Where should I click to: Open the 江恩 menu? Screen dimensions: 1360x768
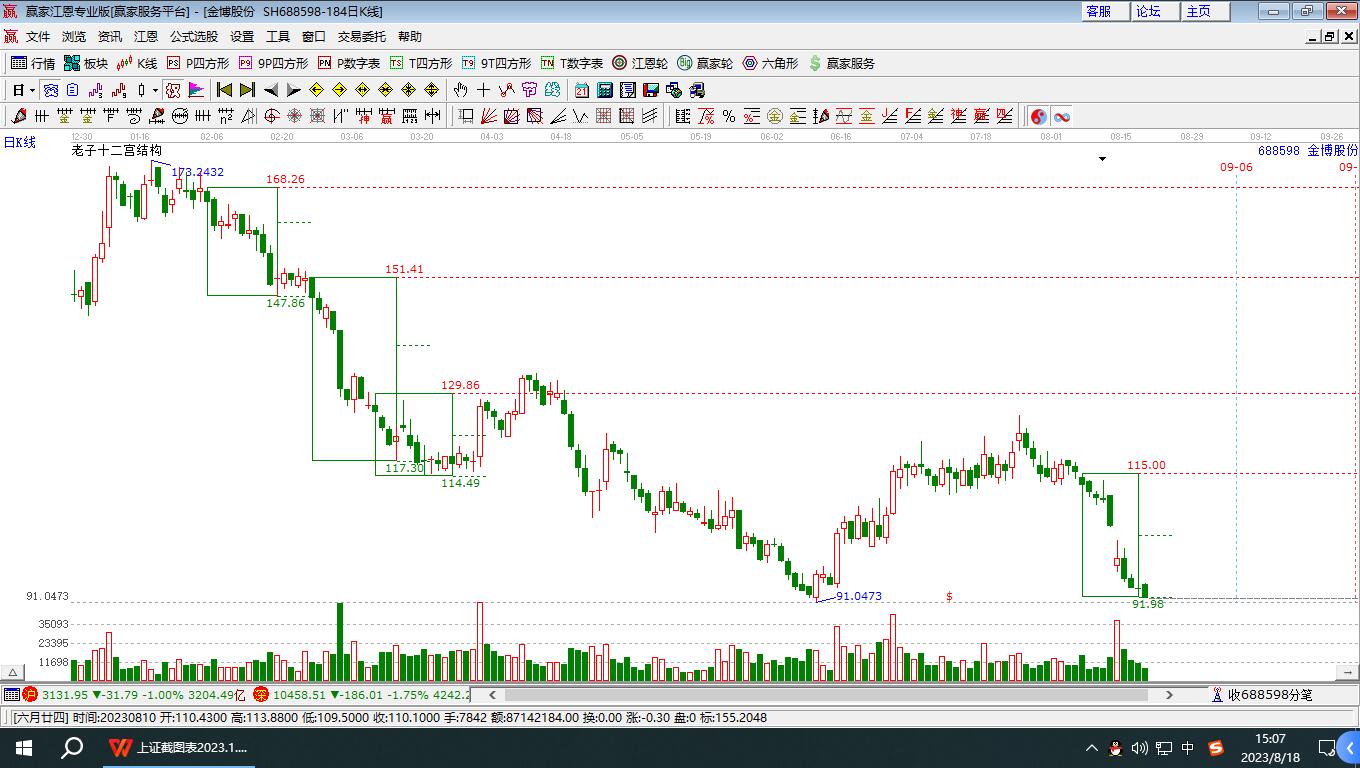(146, 36)
